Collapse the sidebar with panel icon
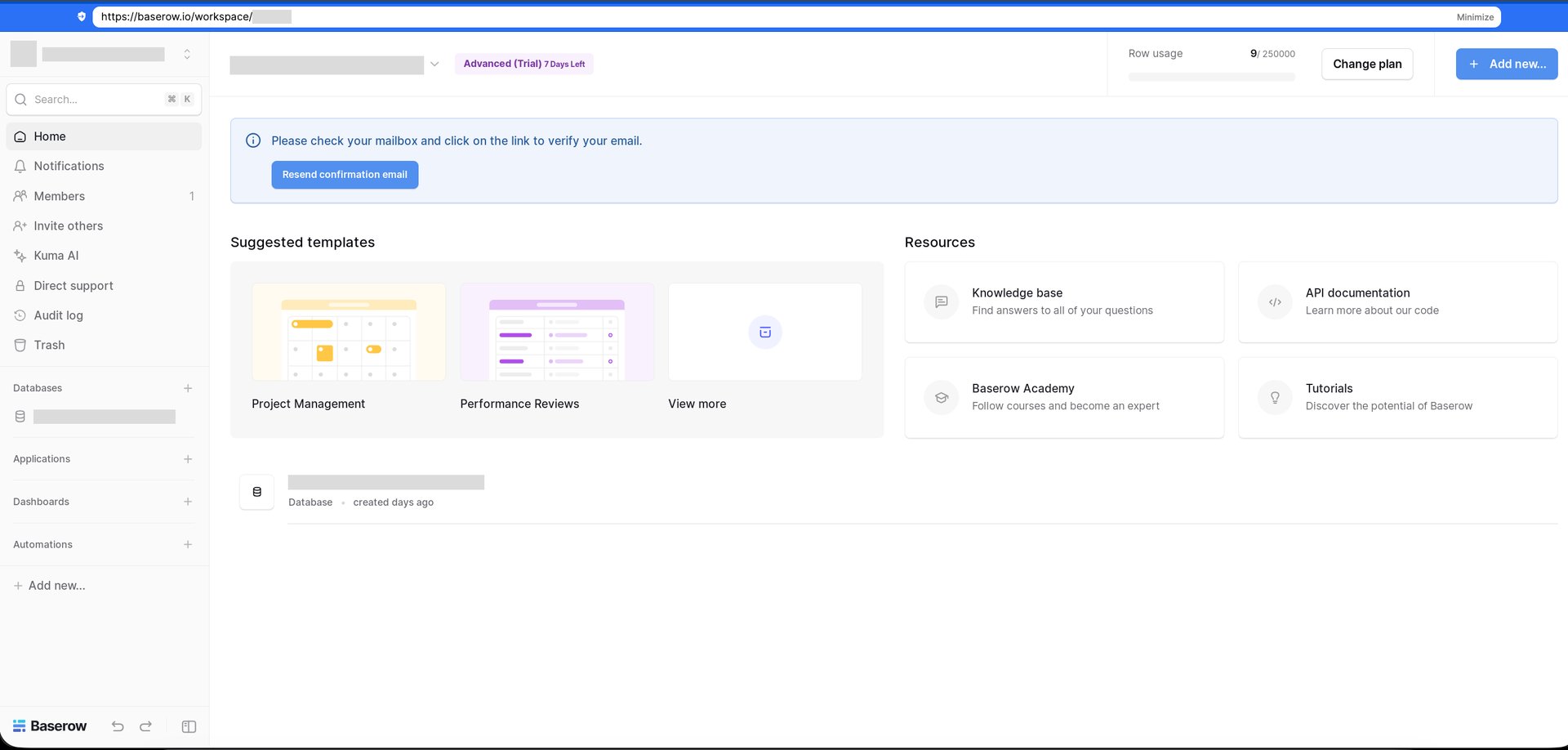 pyautogui.click(x=189, y=726)
